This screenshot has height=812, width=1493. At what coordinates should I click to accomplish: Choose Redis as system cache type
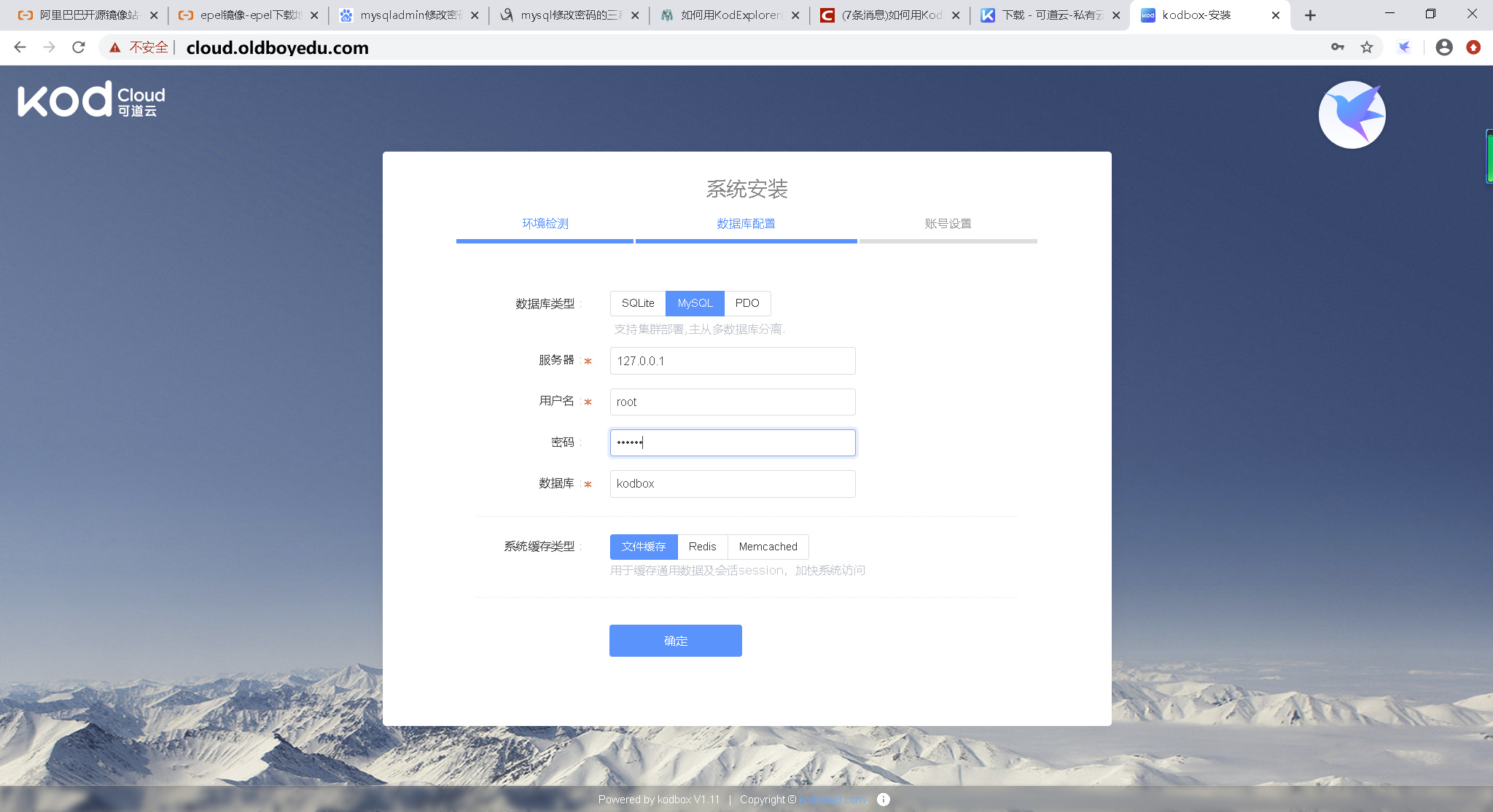[702, 547]
